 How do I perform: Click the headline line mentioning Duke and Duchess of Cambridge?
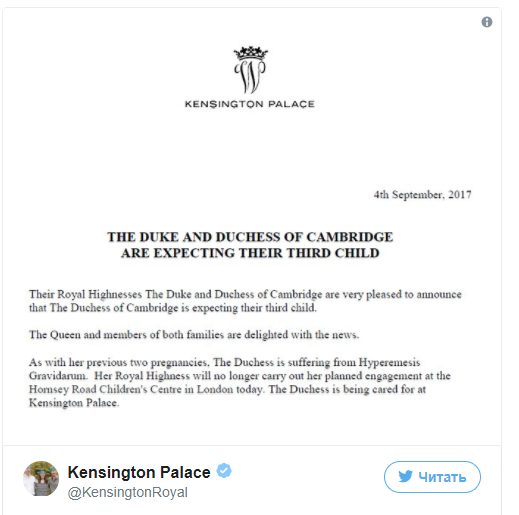(x=250, y=237)
